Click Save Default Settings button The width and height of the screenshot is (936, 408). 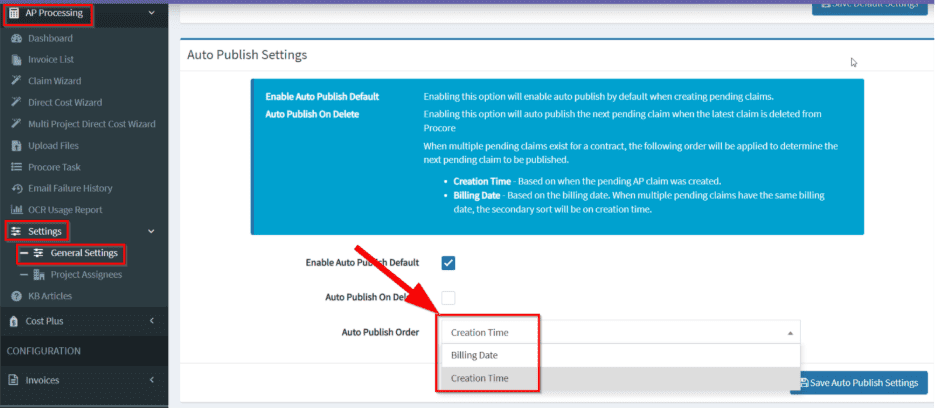(x=869, y=5)
